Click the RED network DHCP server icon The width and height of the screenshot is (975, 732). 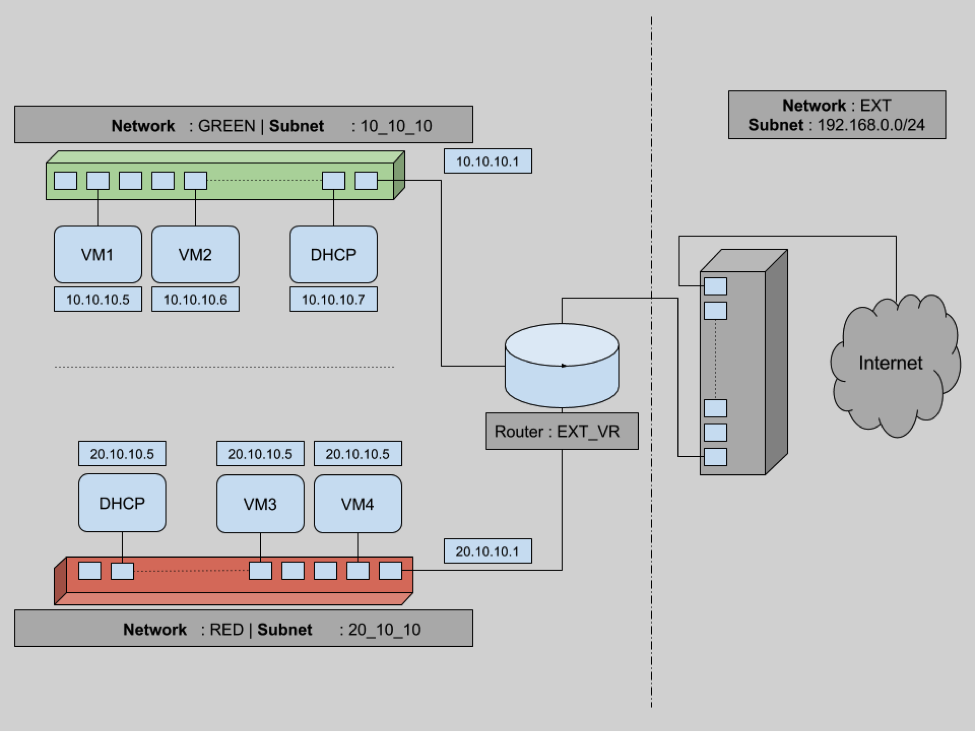[x=122, y=502]
